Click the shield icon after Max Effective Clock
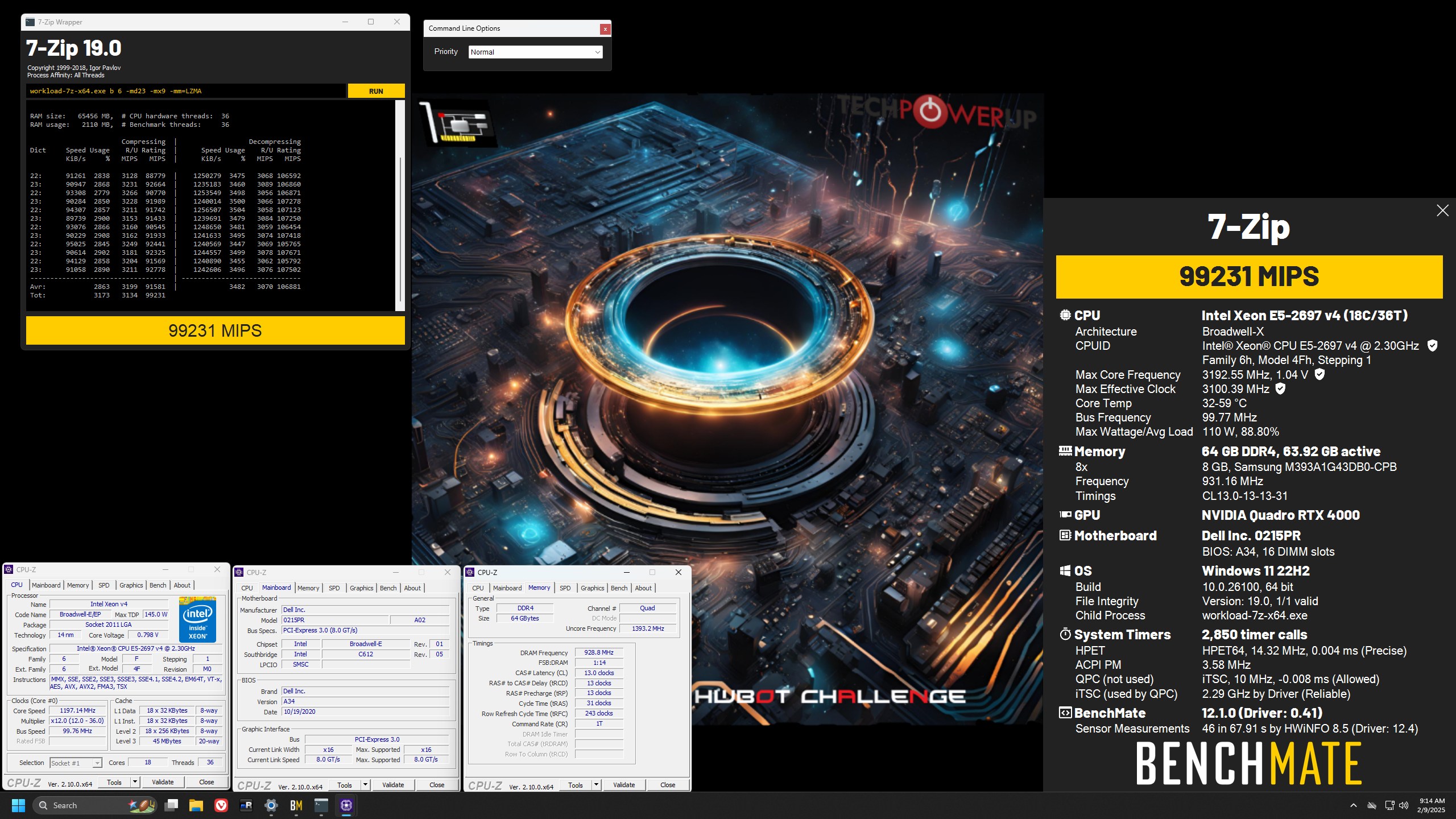The width and height of the screenshot is (1456, 819). point(1280,389)
